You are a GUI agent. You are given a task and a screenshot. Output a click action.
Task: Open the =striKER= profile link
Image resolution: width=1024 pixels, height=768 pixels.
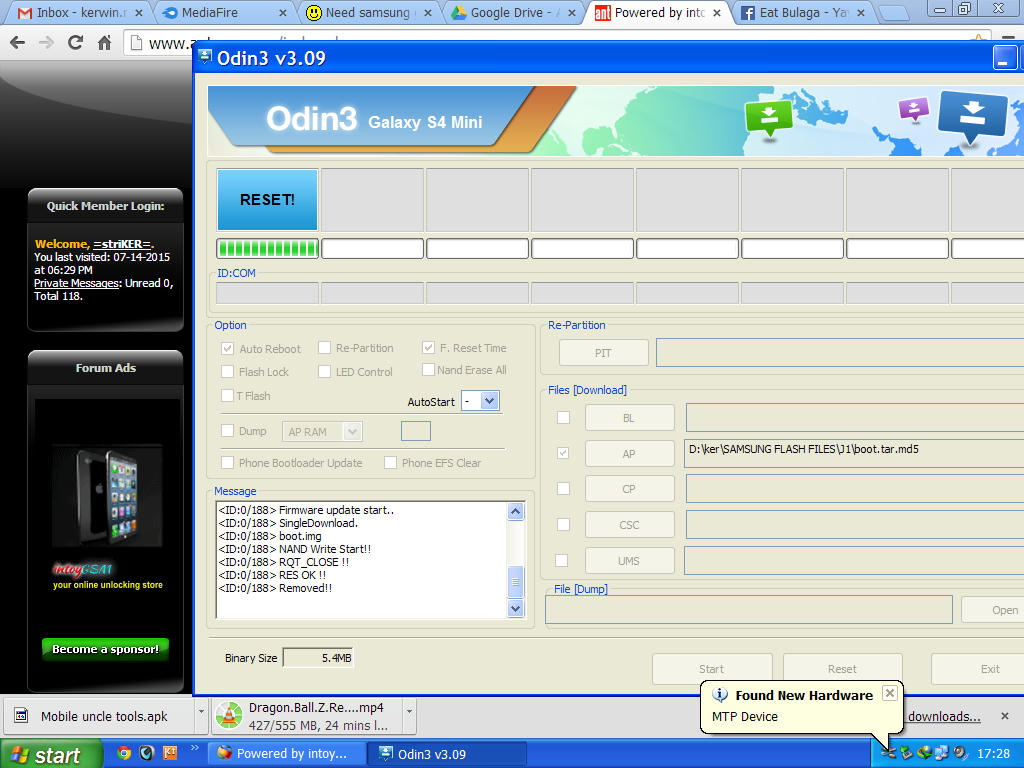[122, 244]
